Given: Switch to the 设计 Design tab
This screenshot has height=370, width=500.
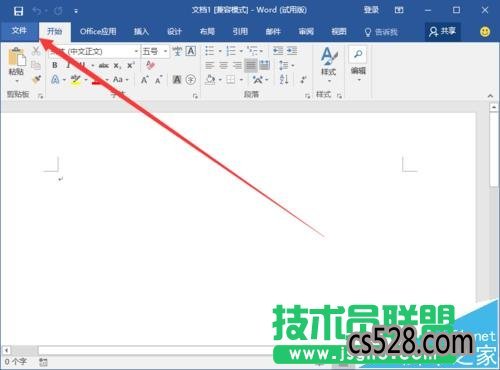Looking at the screenshot, I should coord(174,32).
